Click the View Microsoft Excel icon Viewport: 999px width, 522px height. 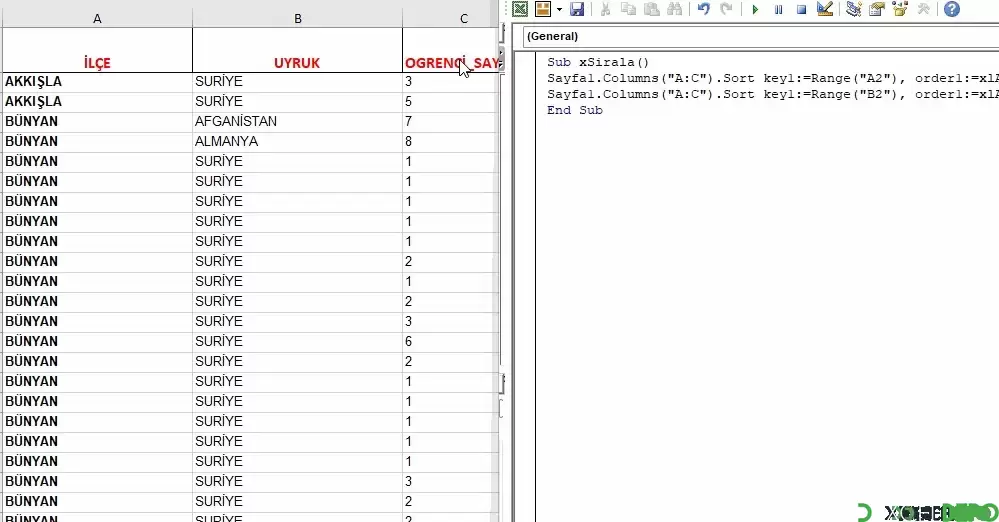coord(520,9)
